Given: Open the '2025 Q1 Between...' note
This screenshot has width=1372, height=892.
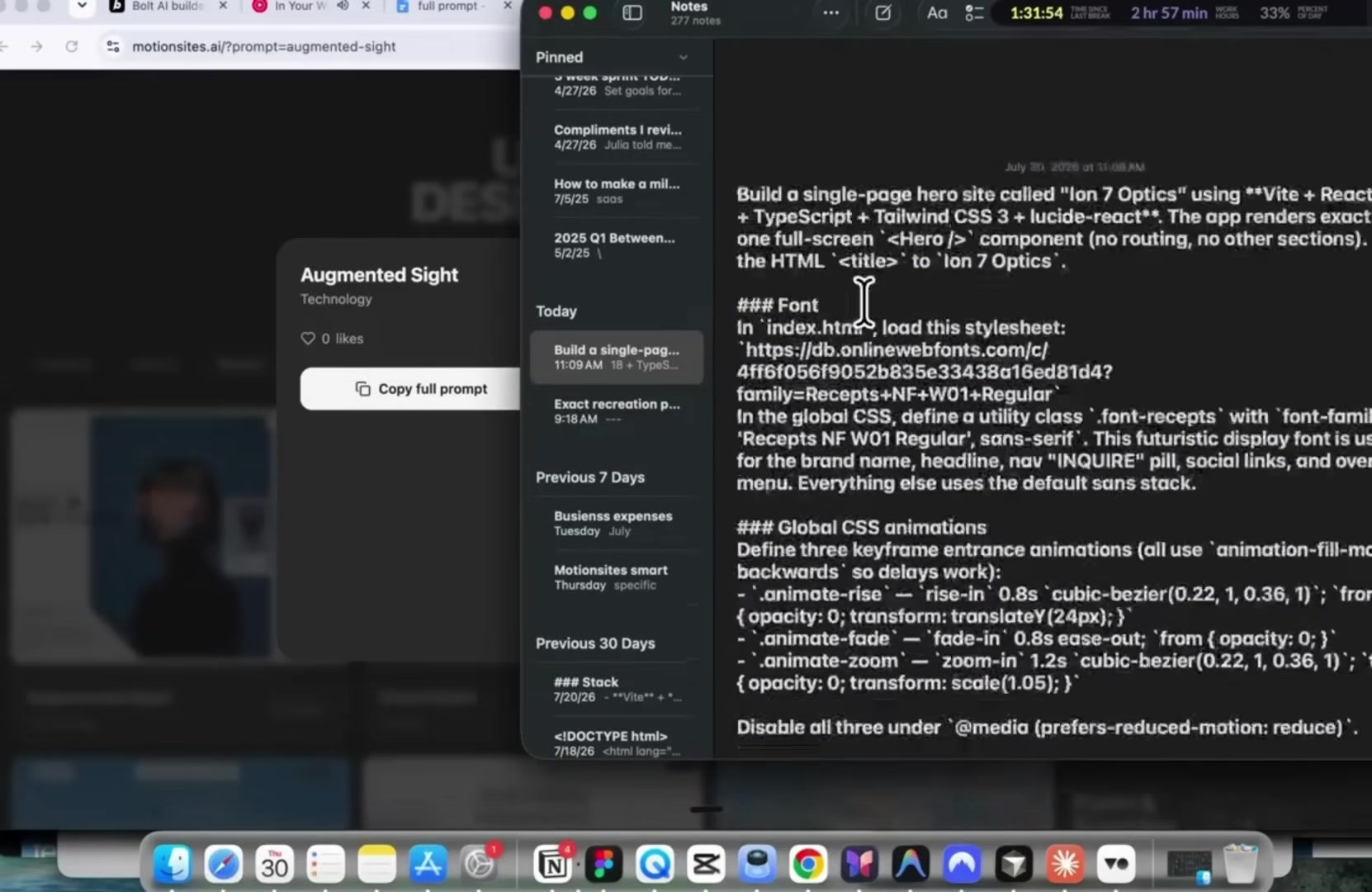Looking at the screenshot, I should click(x=617, y=244).
